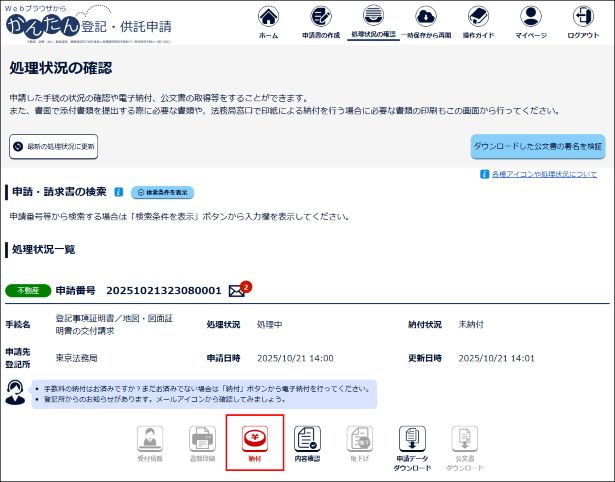Viewport: 615px width, 482px height.
Task: Open 各種アイコンや処理状況について link
Action: [544, 174]
